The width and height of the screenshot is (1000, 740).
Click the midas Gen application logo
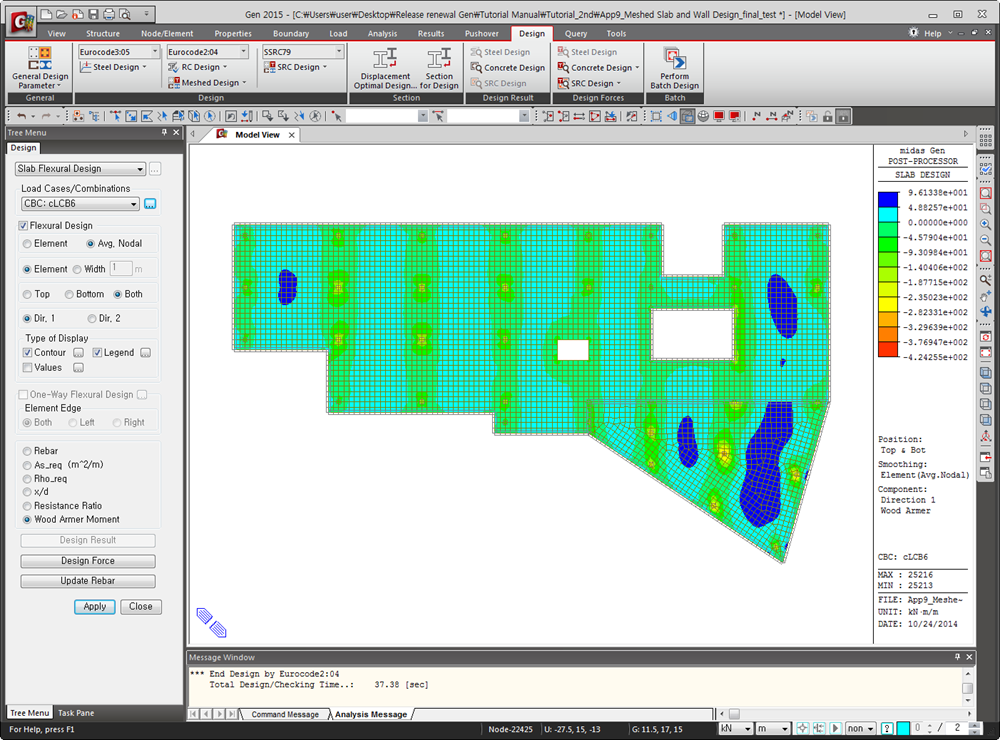point(22,22)
